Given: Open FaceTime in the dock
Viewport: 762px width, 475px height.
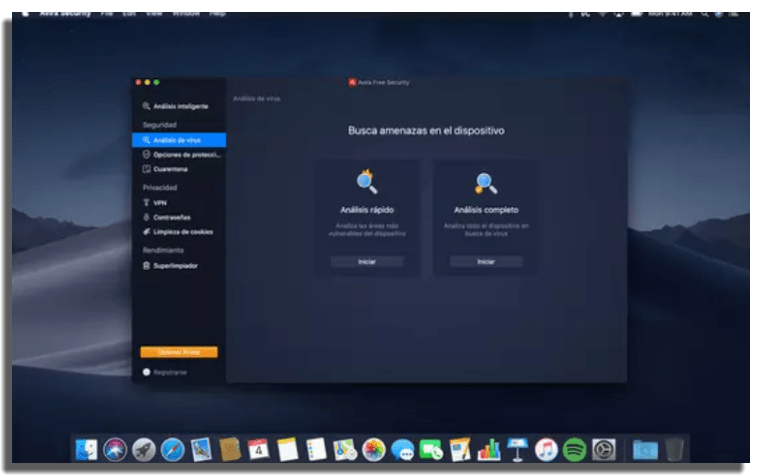Looking at the screenshot, I should pyautogui.click(x=431, y=450).
